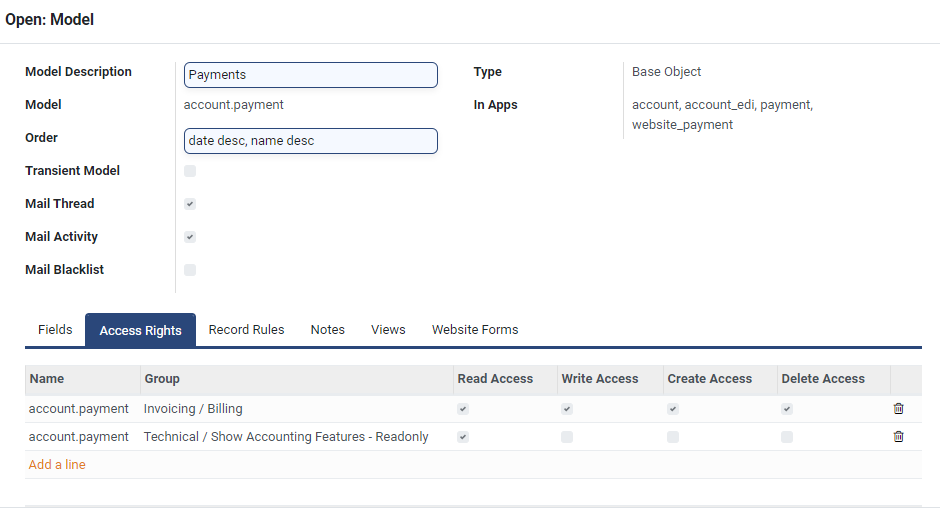The image size is (940, 516).
Task: Toggle the Mail Blacklist checkbox
Action: coord(190,270)
